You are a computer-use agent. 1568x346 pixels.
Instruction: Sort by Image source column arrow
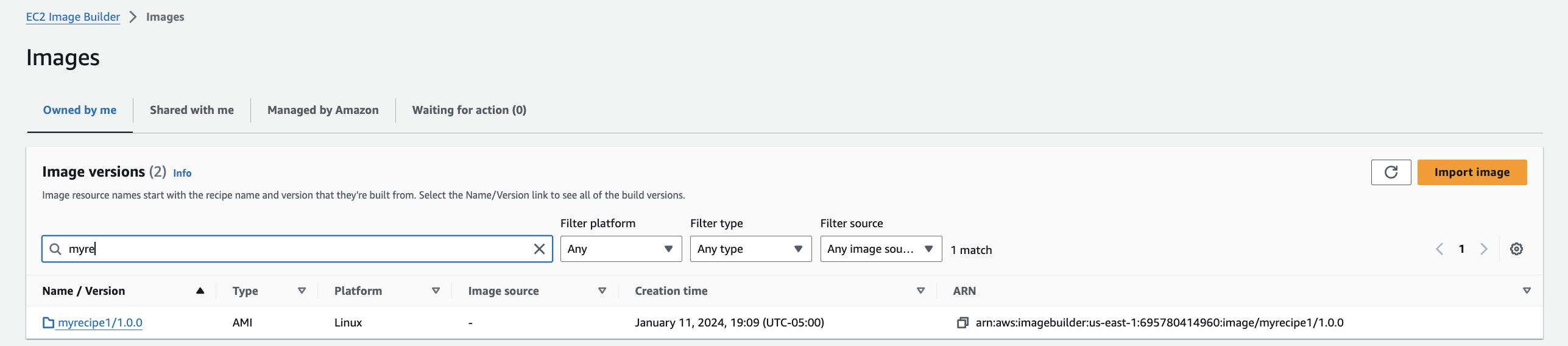pos(602,291)
